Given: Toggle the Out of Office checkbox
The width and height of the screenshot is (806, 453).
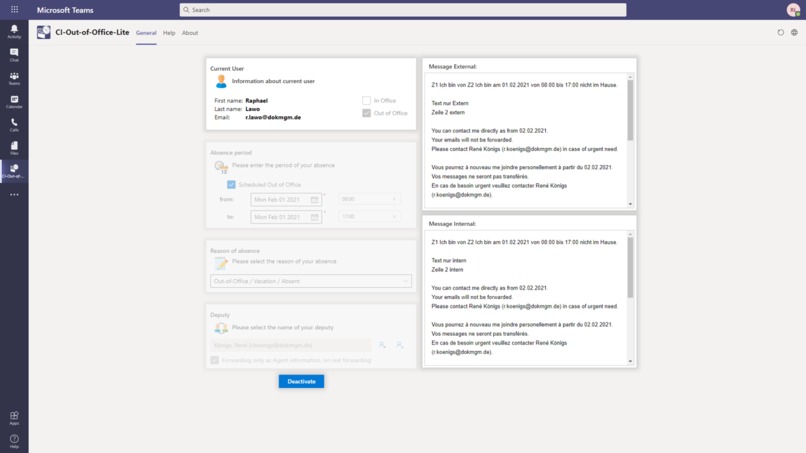Looking at the screenshot, I should click(x=366, y=113).
